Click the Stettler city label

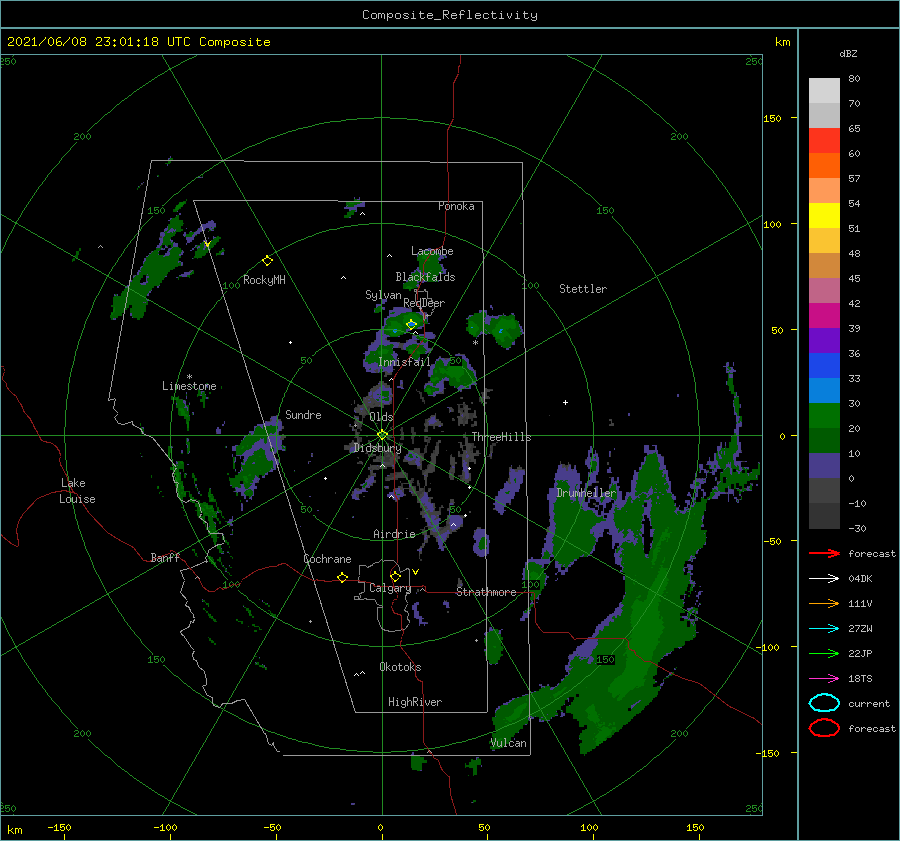click(583, 289)
